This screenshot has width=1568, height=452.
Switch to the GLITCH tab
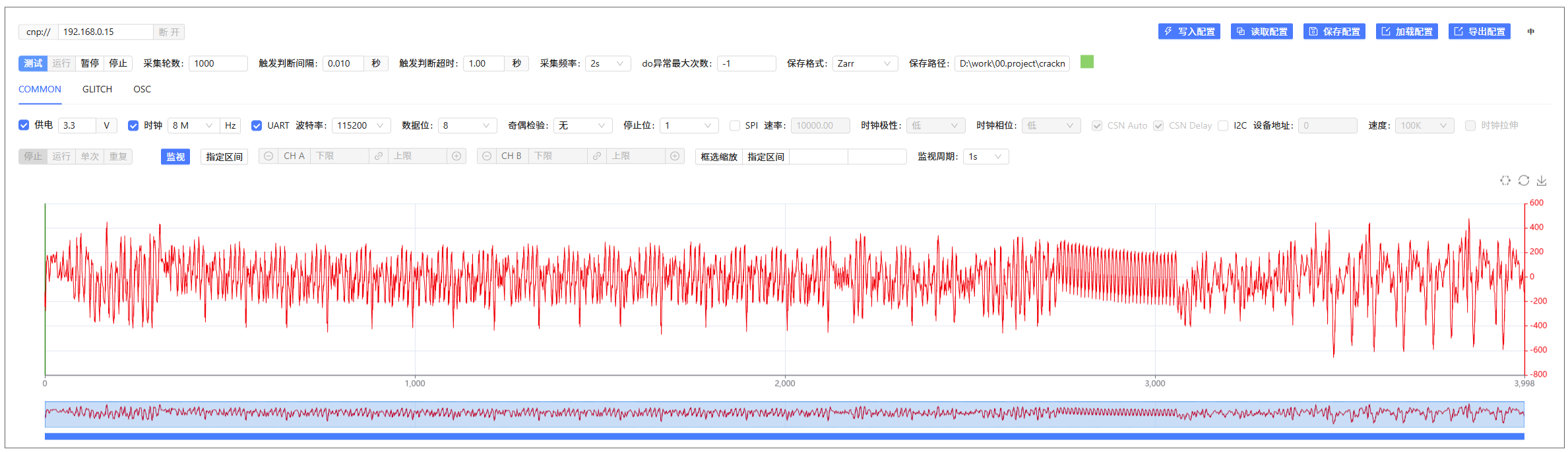click(97, 89)
